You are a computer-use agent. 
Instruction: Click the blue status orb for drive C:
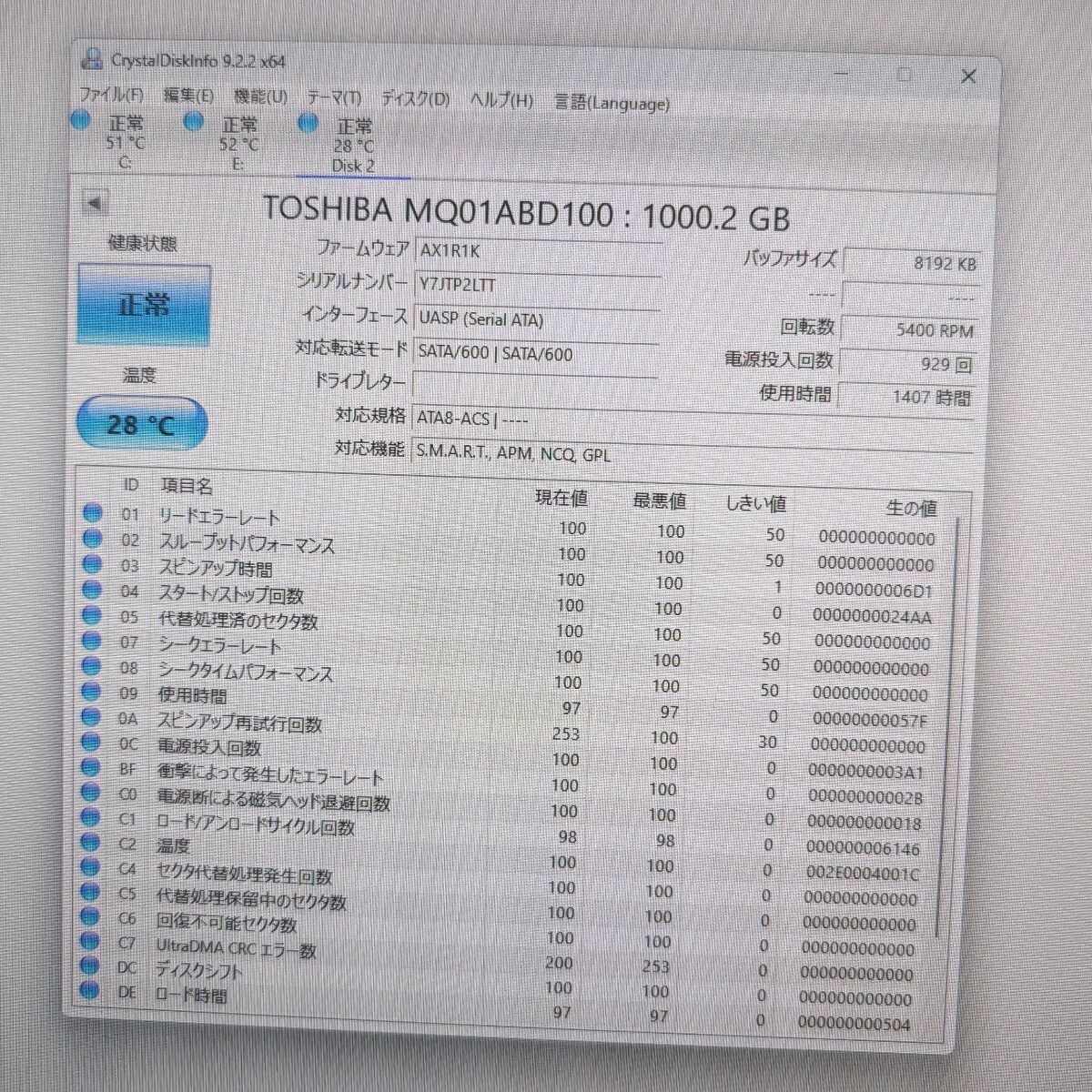pyautogui.click(x=82, y=119)
